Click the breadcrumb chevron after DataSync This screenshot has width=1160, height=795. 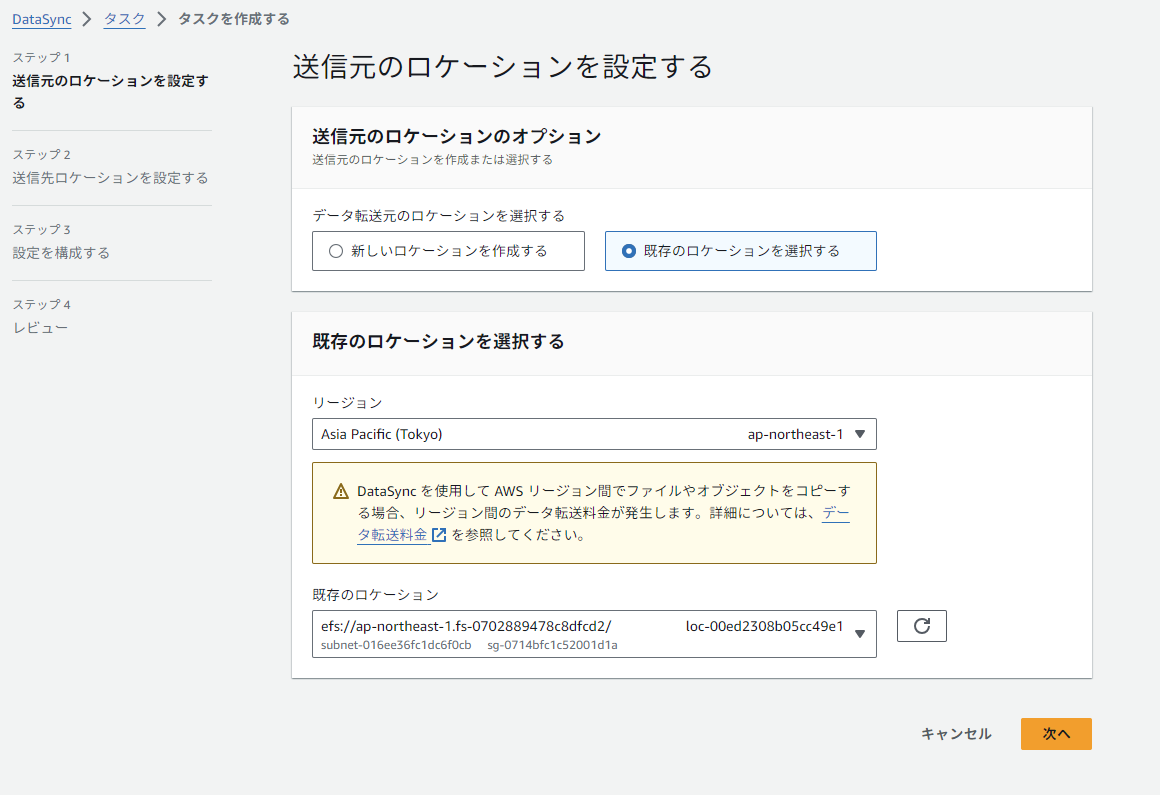(87, 19)
